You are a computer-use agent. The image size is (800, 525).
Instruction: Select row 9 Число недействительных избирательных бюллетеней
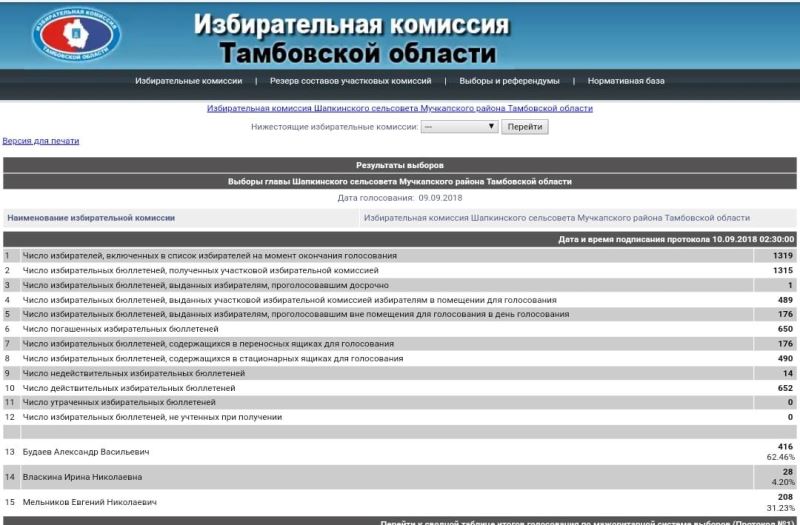(399, 373)
